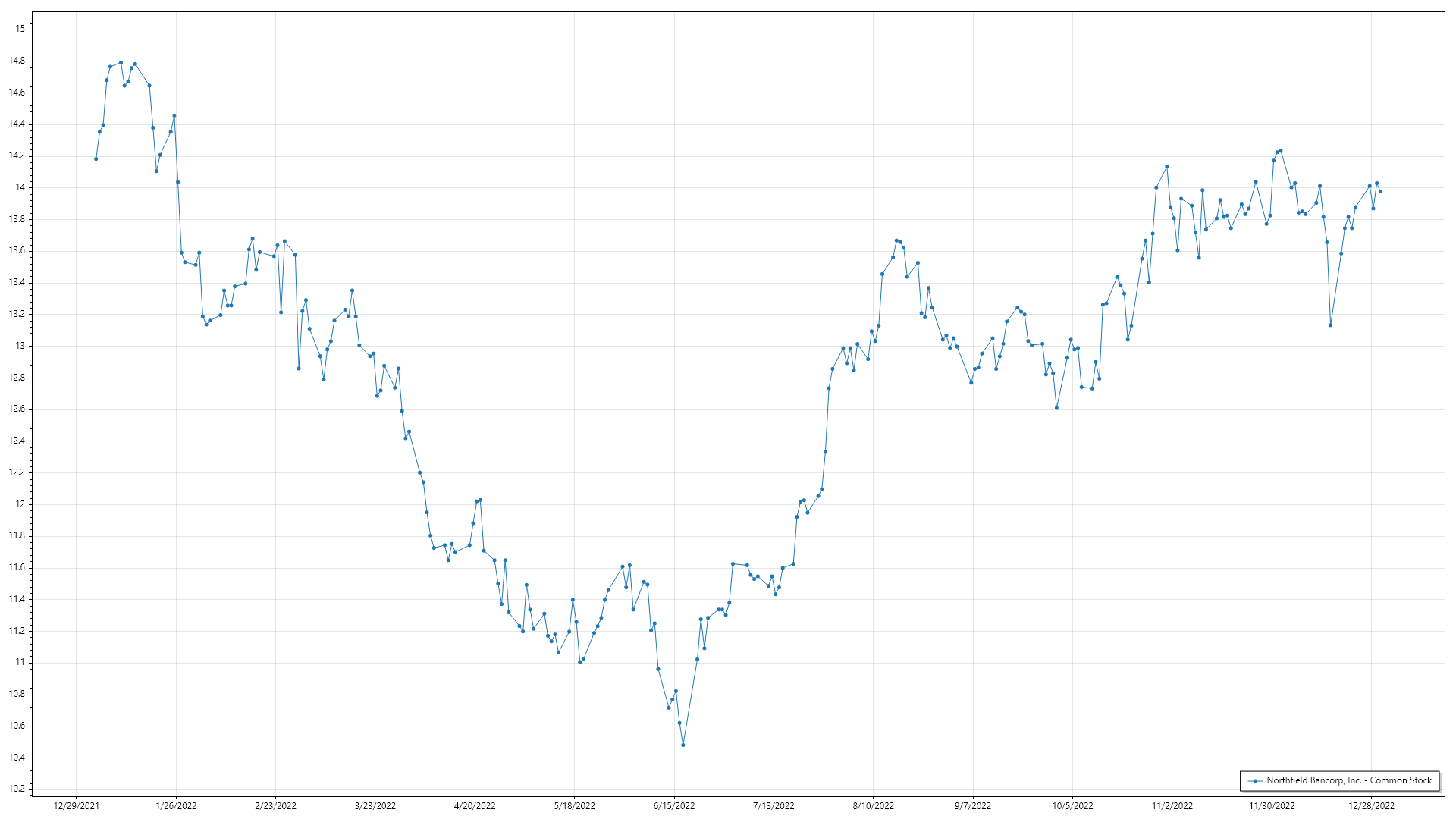Select the last data point of the series
The height and width of the screenshot is (819, 1456).
tap(1380, 192)
